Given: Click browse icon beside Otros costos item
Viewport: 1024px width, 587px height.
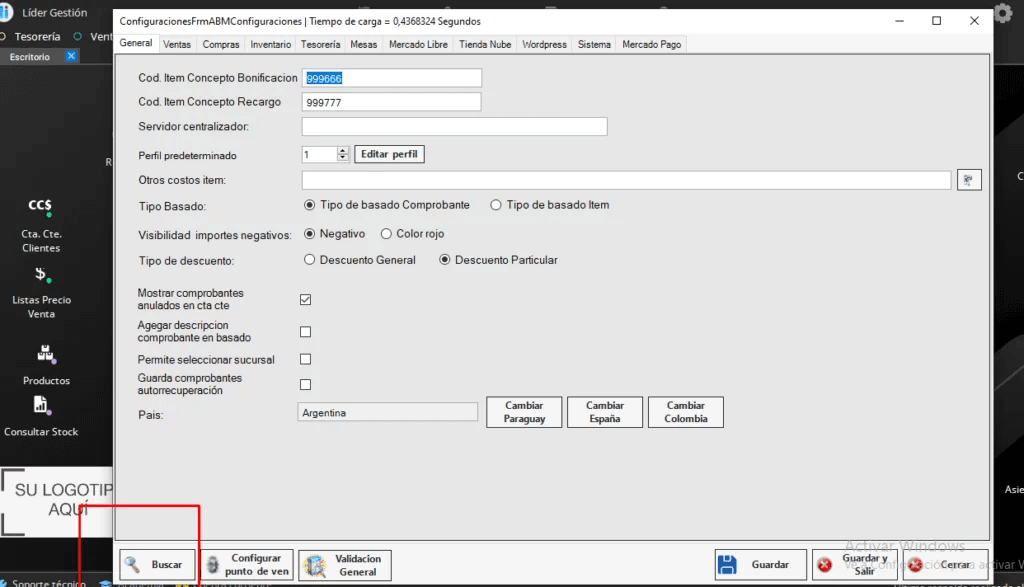Looking at the screenshot, I should tap(969, 180).
